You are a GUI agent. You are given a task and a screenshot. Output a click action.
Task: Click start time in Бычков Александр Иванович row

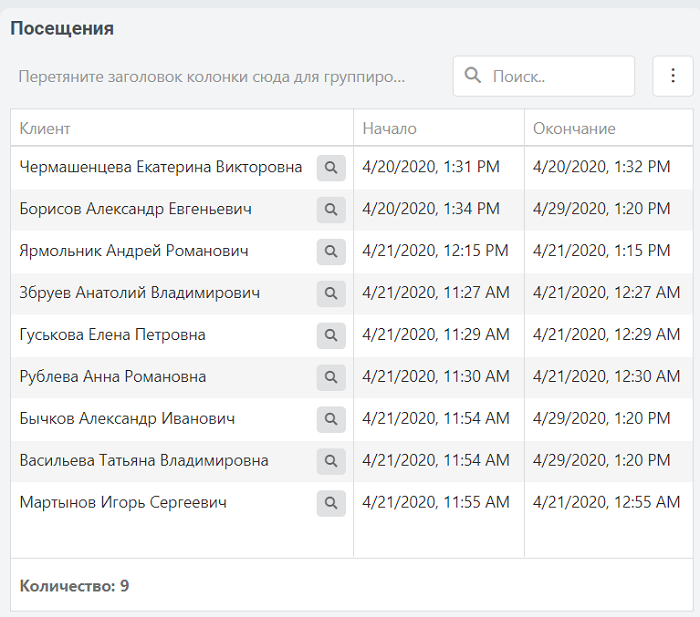[x=436, y=419]
